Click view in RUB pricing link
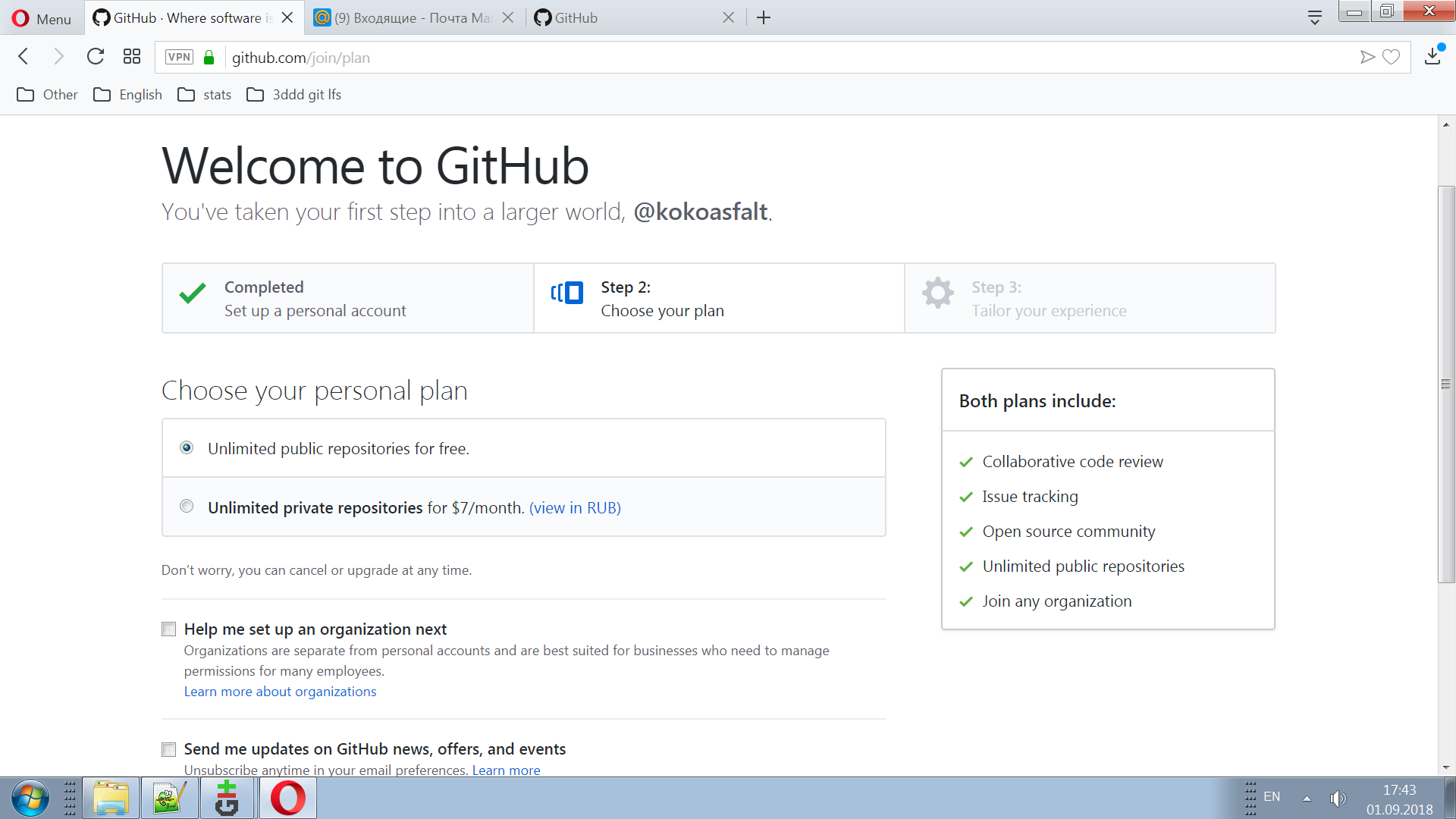The height and width of the screenshot is (819, 1456). [575, 507]
